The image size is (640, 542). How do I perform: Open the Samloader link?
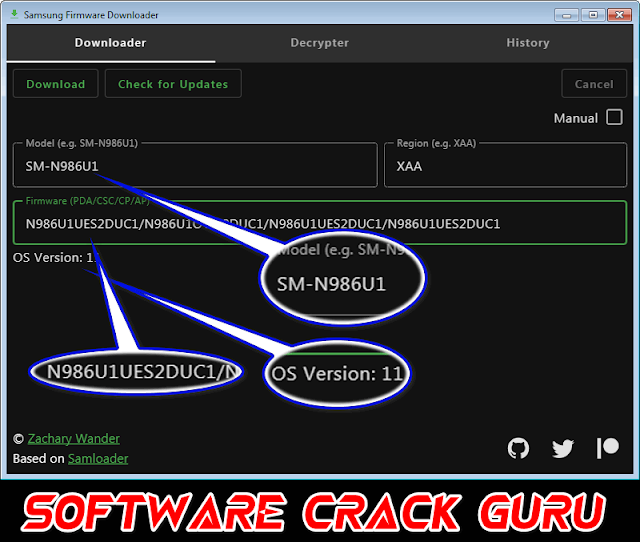[98, 459]
